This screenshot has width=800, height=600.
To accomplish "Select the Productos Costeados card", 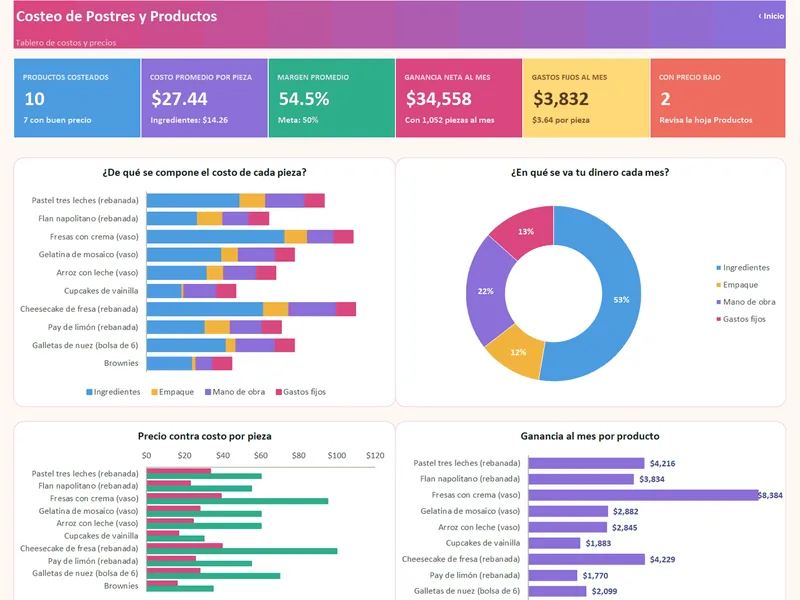I will [77, 98].
